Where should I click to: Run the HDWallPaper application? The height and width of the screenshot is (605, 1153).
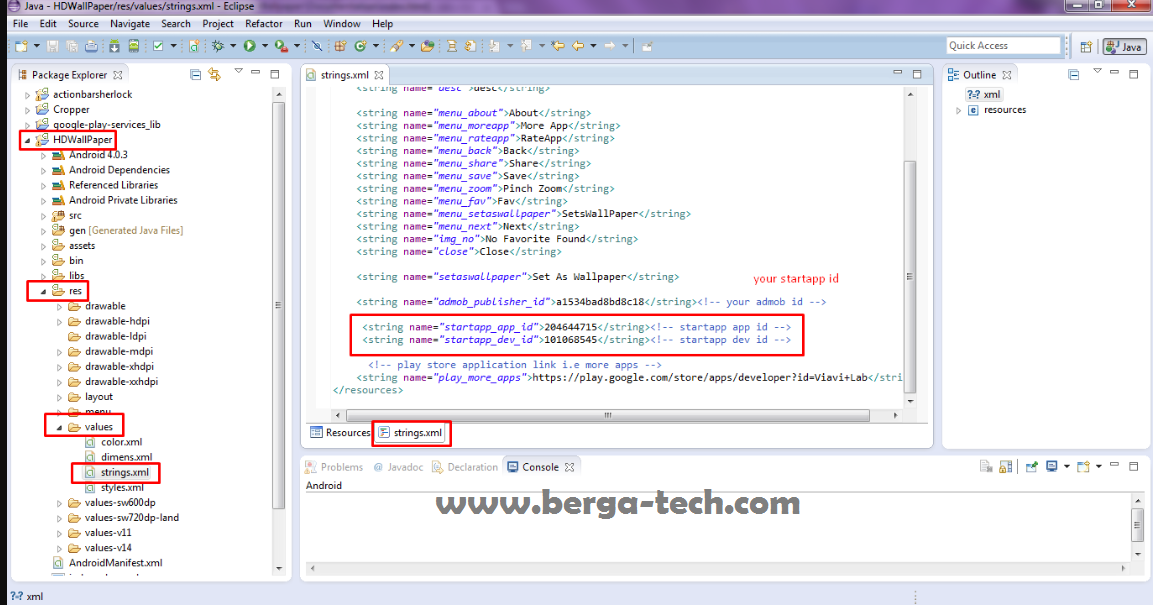coord(248,44)
